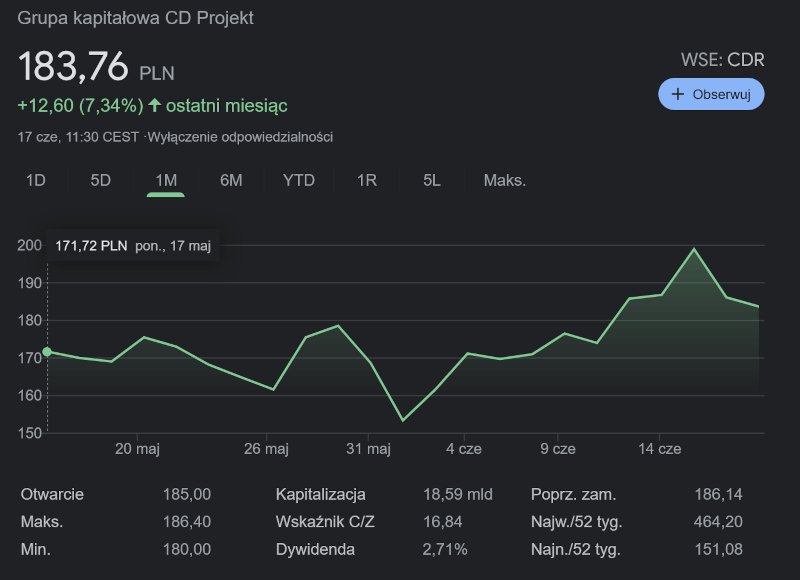Switch to the 5D time range
800x580 pixels.
[x=101, y=180]
